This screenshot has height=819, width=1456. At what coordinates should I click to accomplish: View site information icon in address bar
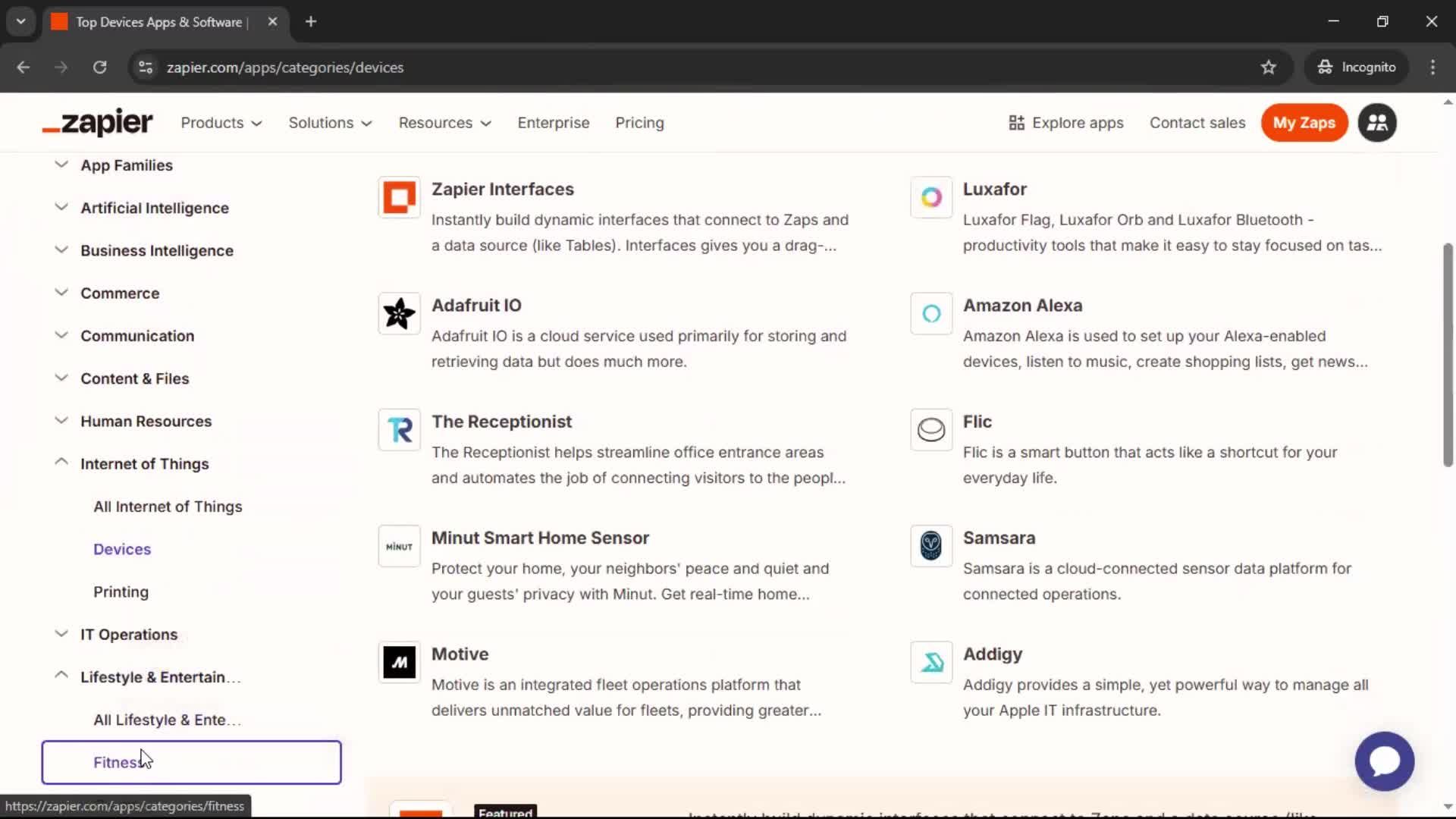146,67
